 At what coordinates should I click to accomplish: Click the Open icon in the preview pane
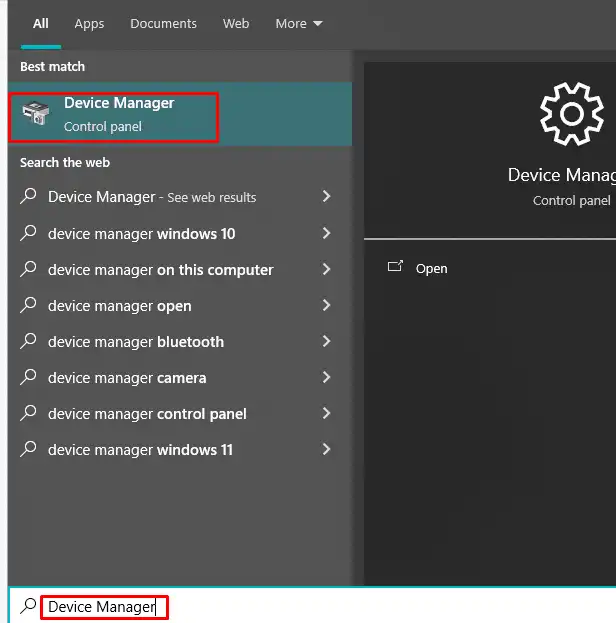coord(396,267)
